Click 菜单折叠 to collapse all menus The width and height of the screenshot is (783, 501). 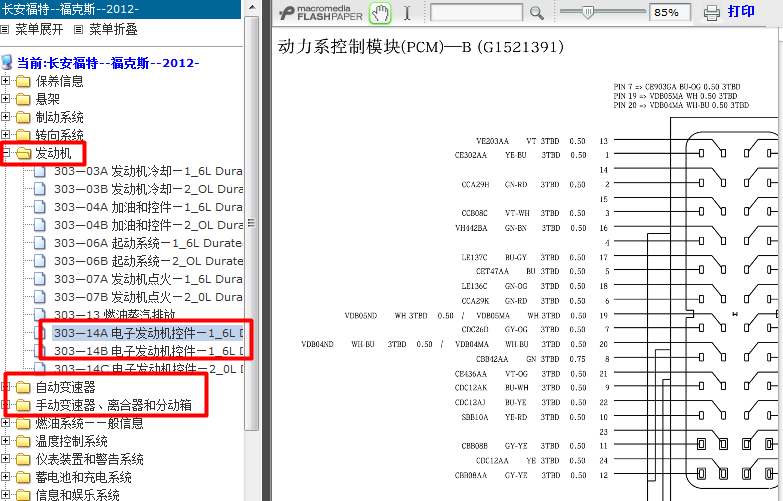(x=113, y=29)
